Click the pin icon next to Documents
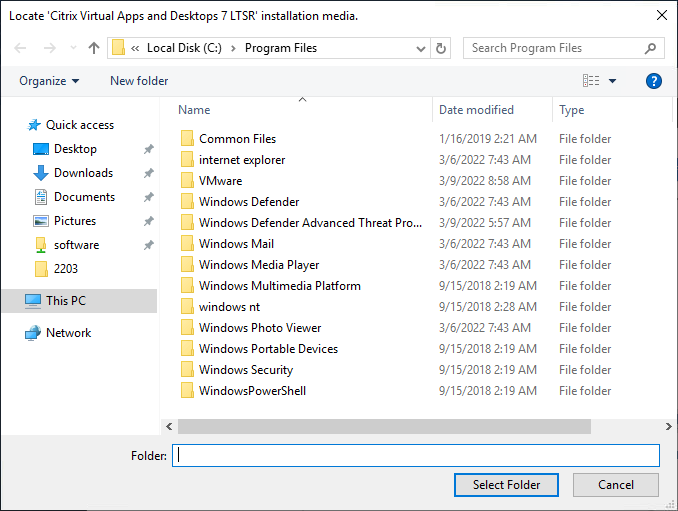Viewport: 678px width, 511px height. point(149,197)
